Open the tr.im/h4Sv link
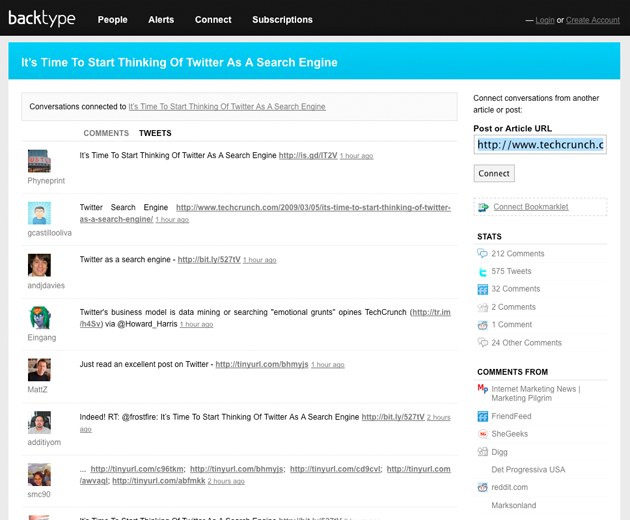The width and height of the screenshot is (630, 520). click(x=432, y=312)
